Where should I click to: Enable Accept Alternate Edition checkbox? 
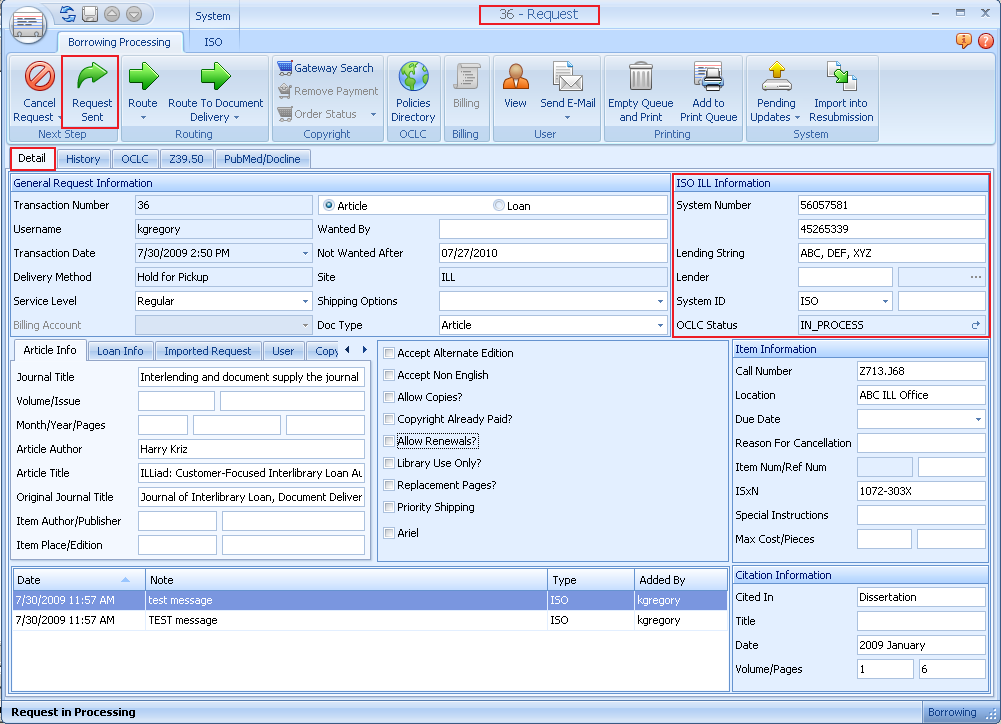390,353
